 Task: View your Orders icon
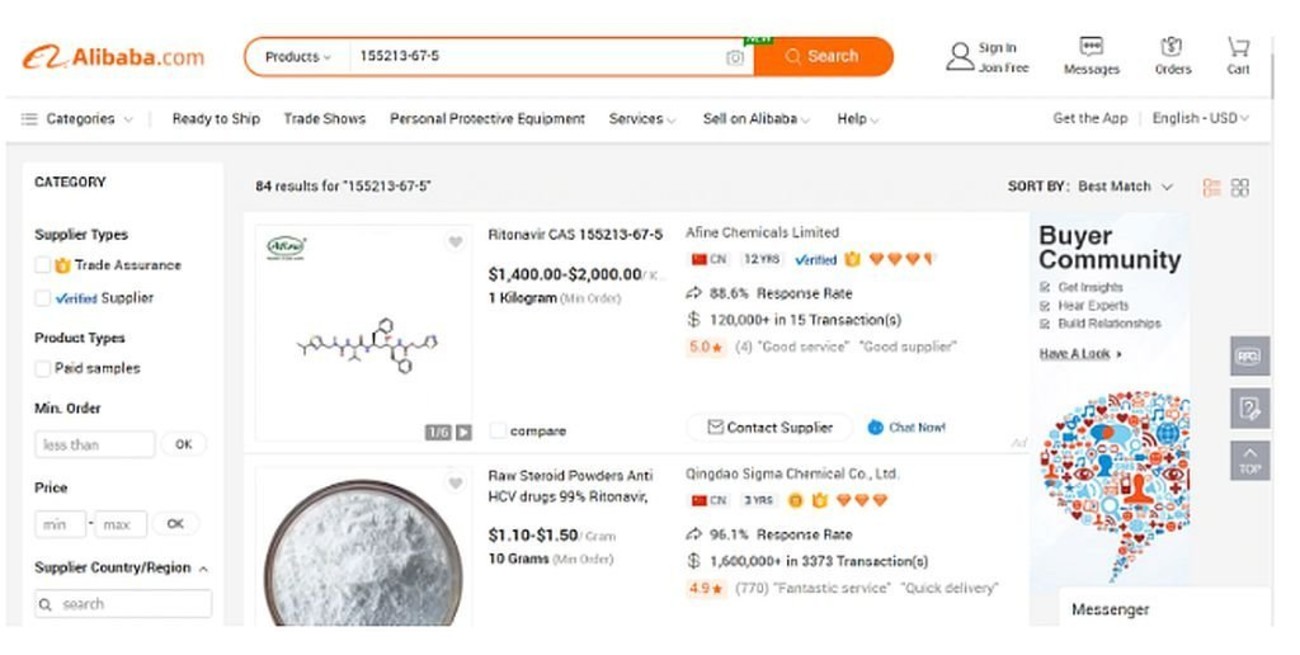(1172, 50)
